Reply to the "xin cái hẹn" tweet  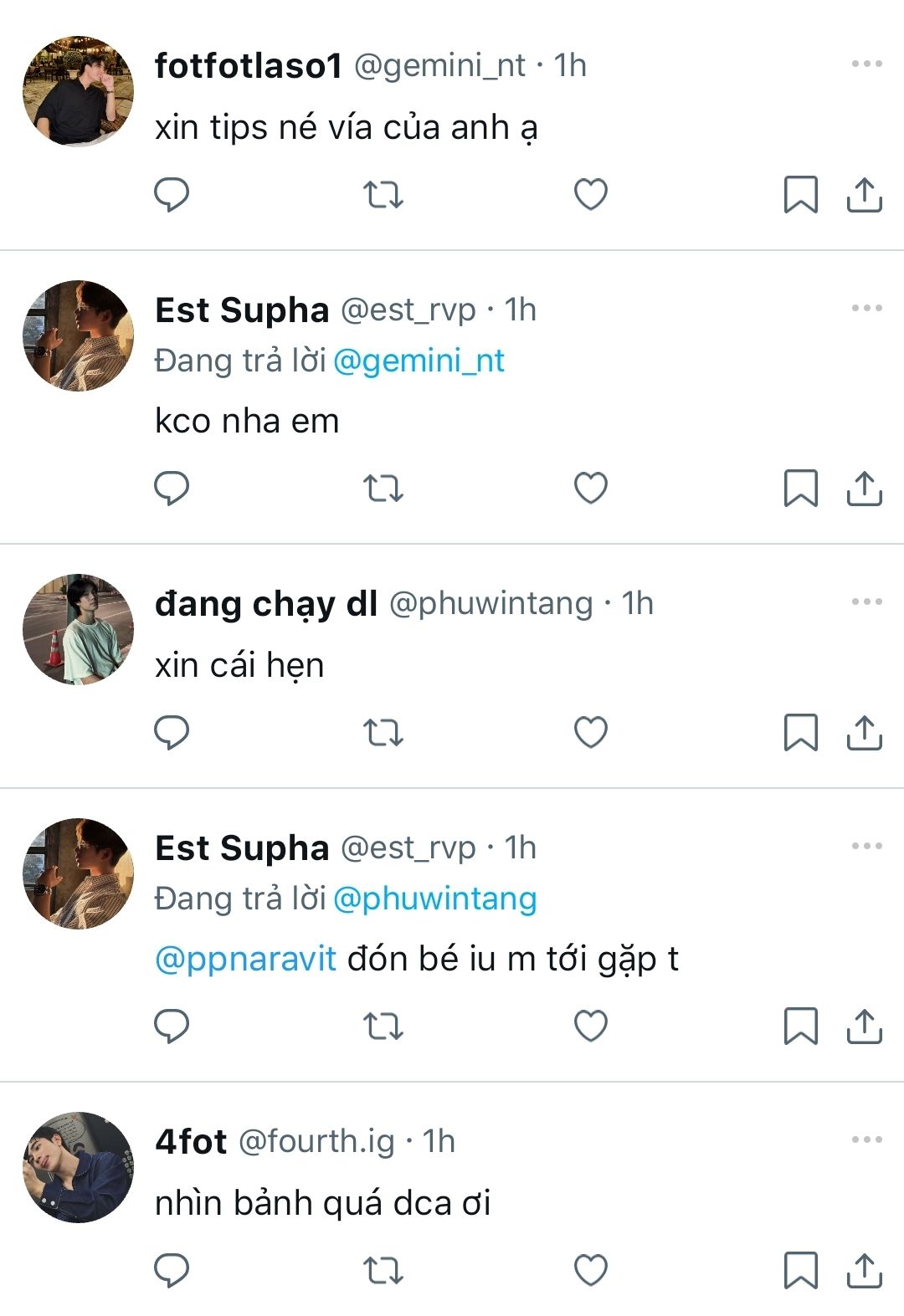tap(172, 733)
